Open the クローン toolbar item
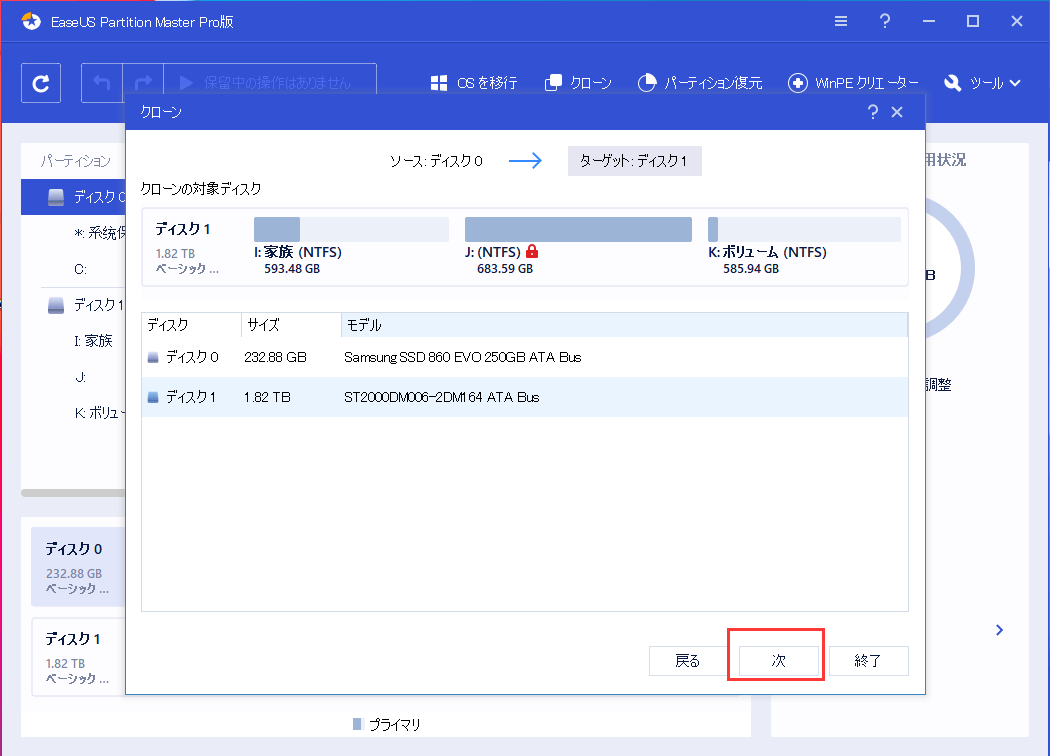 pyautogui.click(x=578, y=83)
